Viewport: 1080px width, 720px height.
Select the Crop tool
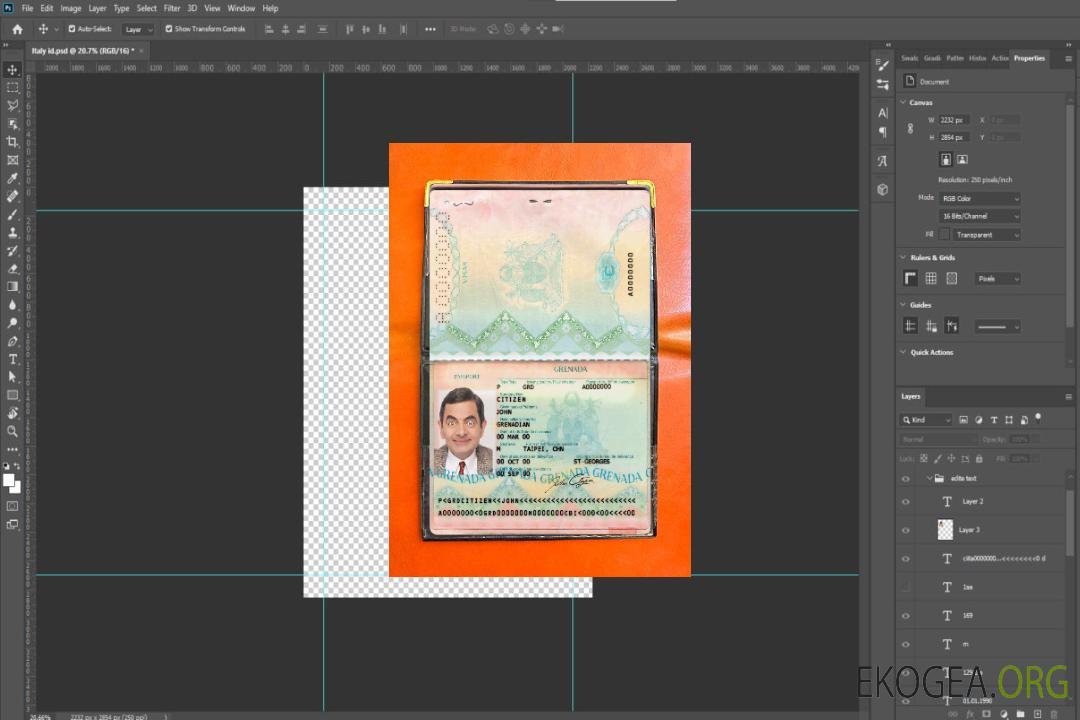pyautogui.click(x=12, y=142)
